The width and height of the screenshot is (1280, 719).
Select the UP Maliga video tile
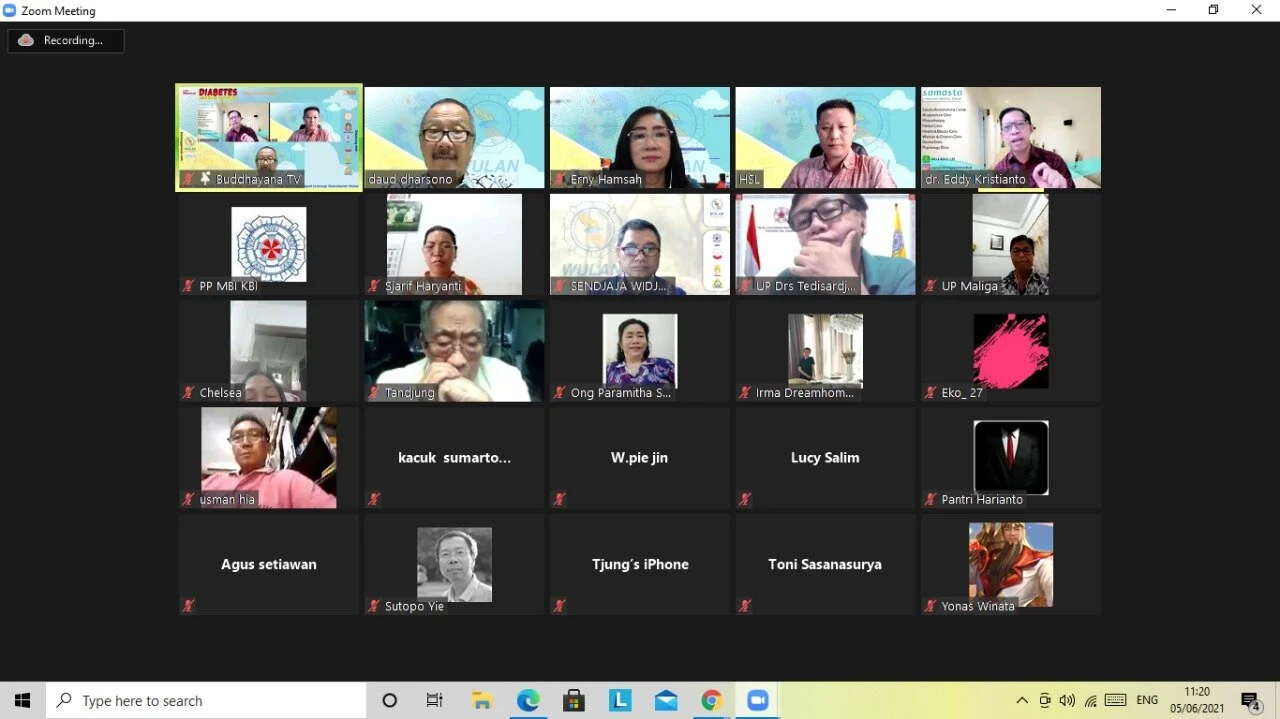click(x=1011, y=244)
